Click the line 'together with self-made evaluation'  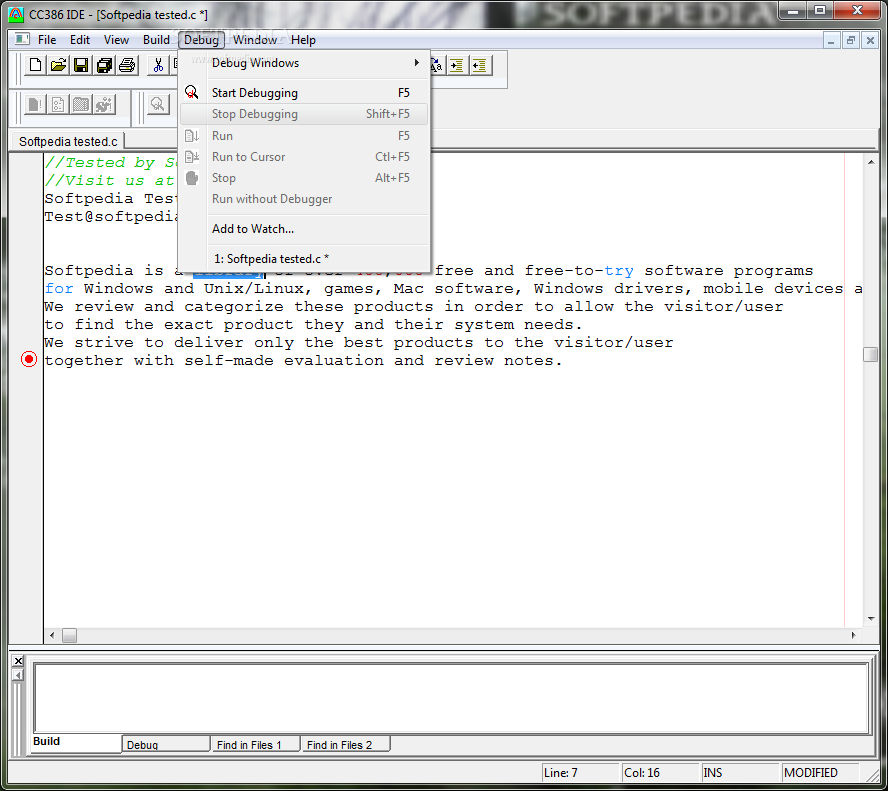coord(303,361)
